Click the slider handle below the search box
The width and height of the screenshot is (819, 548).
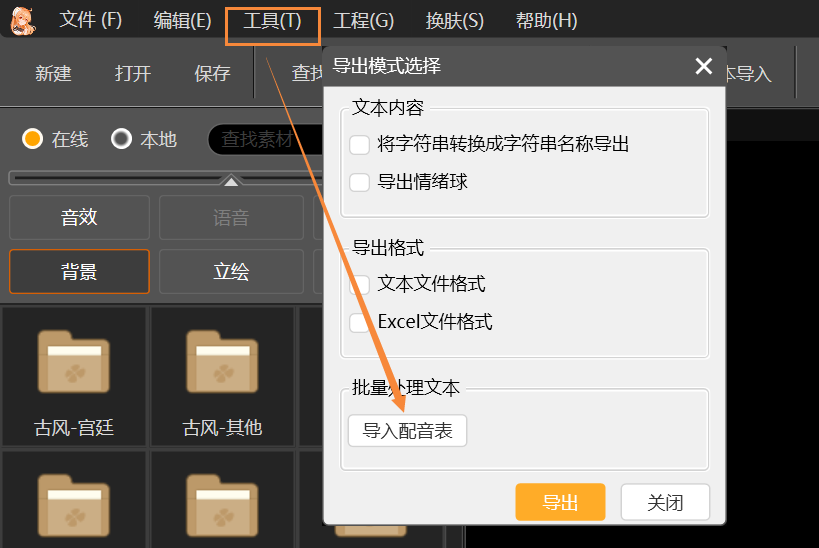coord(231,181)
